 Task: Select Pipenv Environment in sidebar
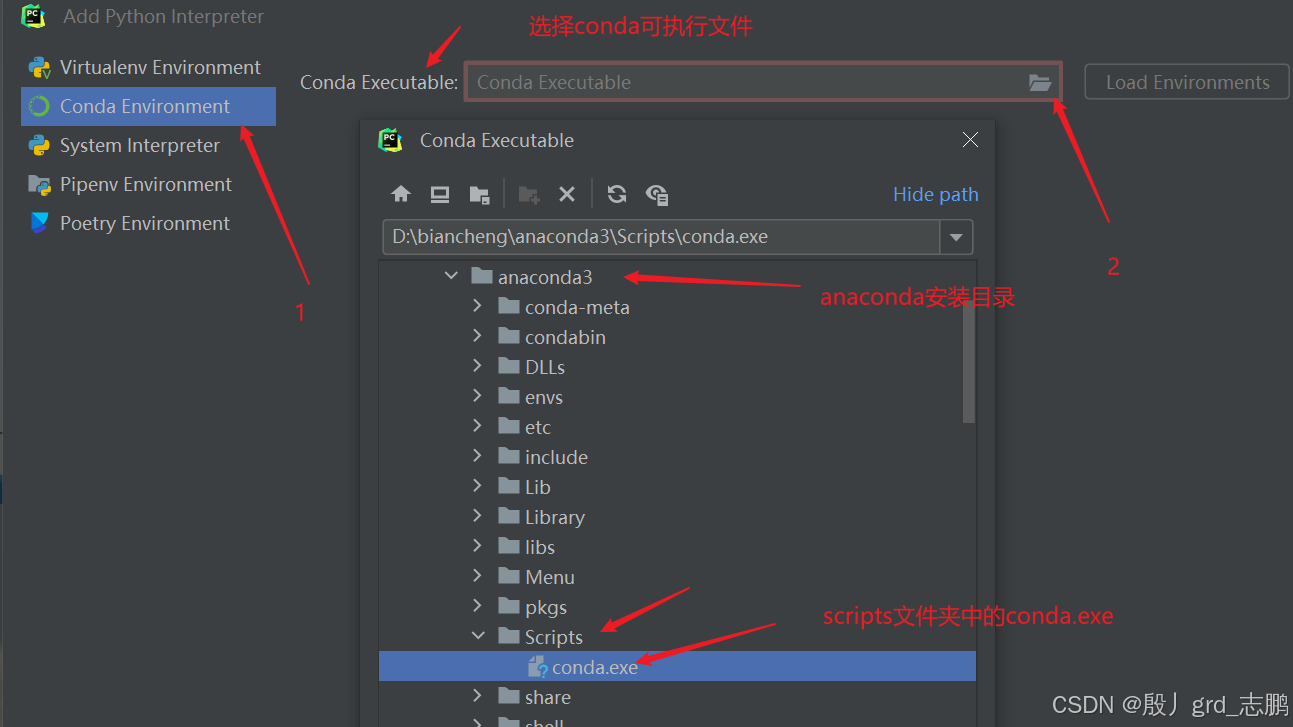(148, 184)
